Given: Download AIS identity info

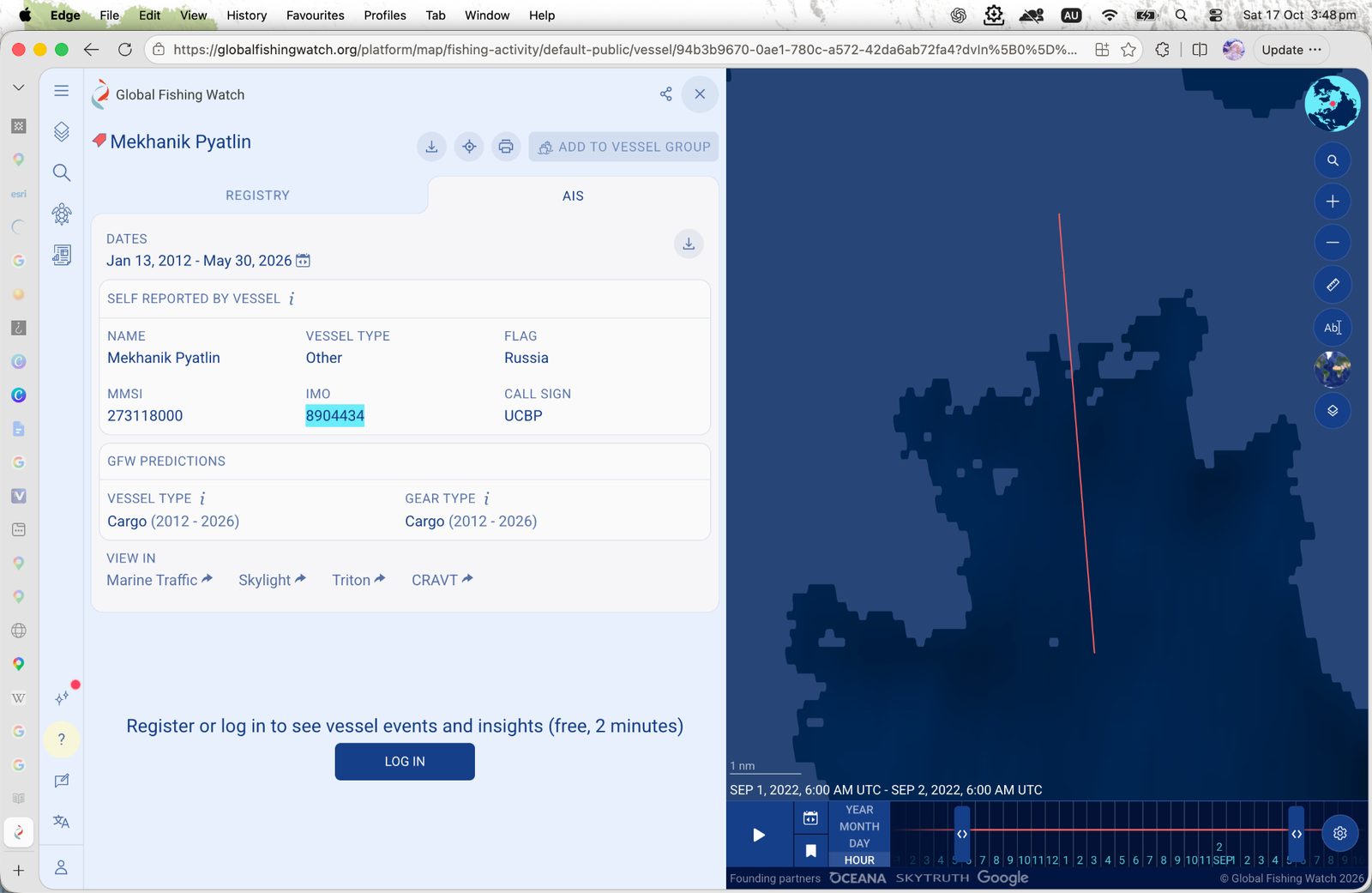Looking at the screenshot, I should point(689,244).
